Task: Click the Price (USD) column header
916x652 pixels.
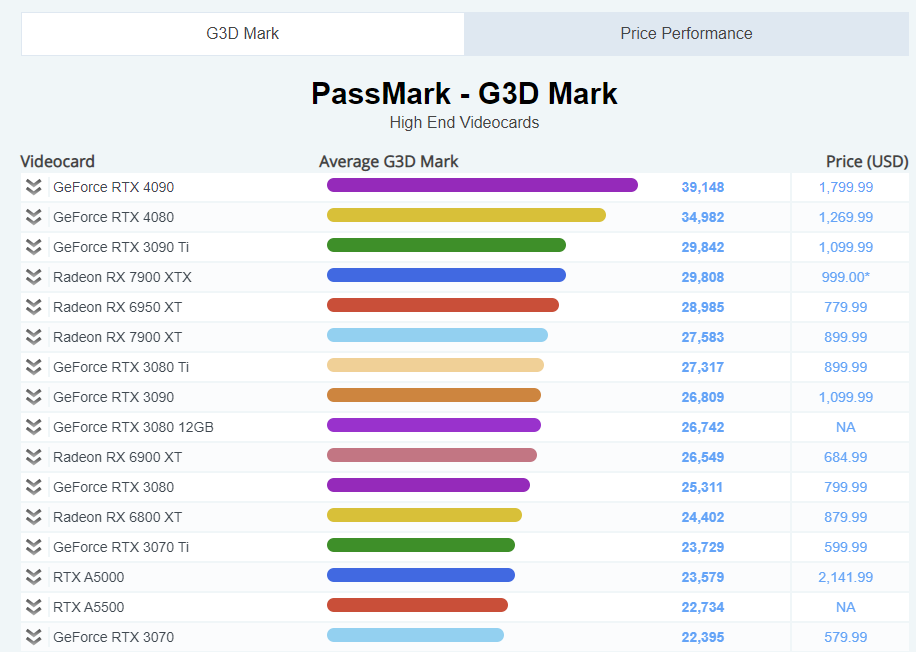Action: pos(867,161)
